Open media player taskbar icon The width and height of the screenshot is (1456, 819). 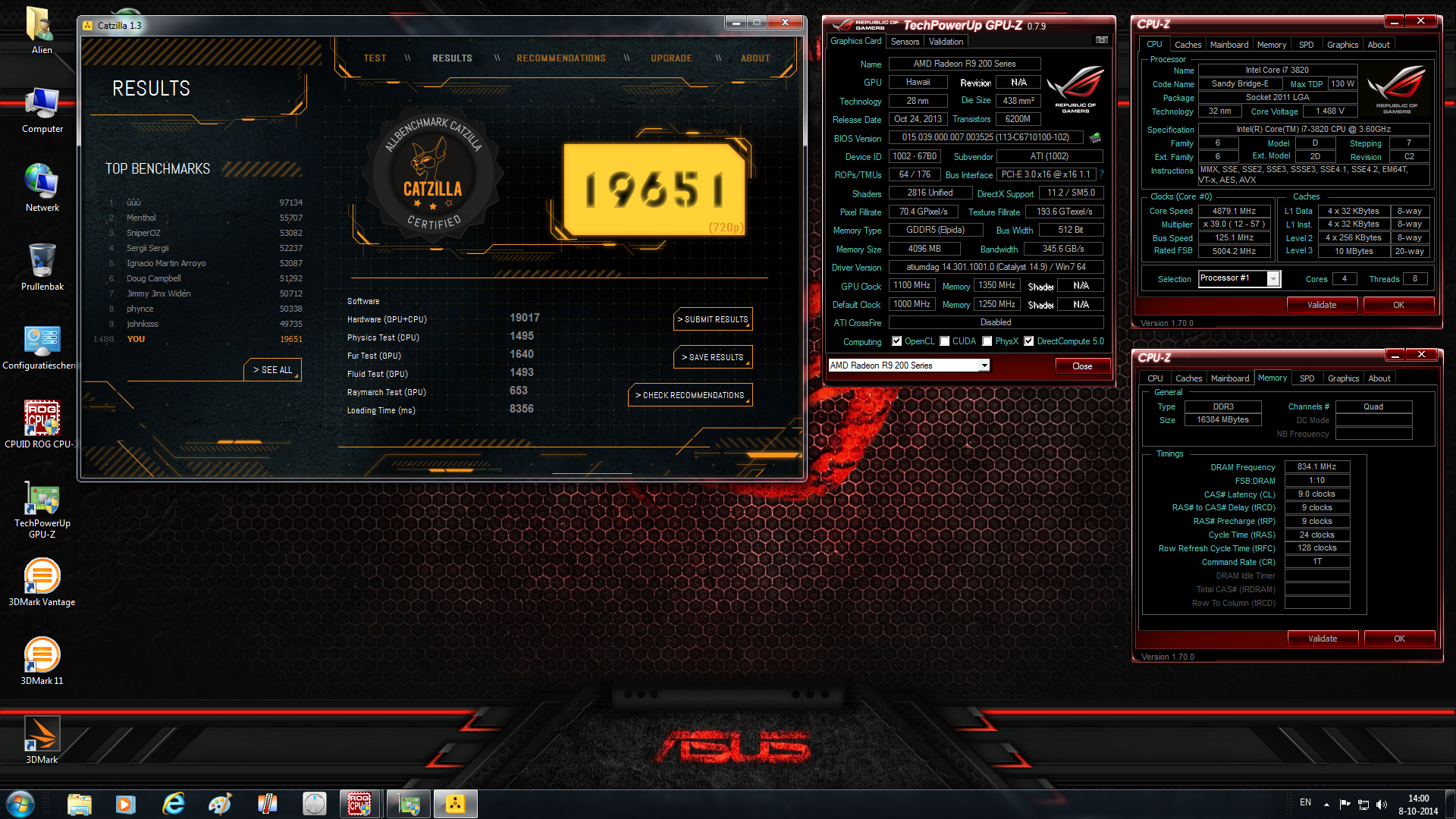[126, 804]
